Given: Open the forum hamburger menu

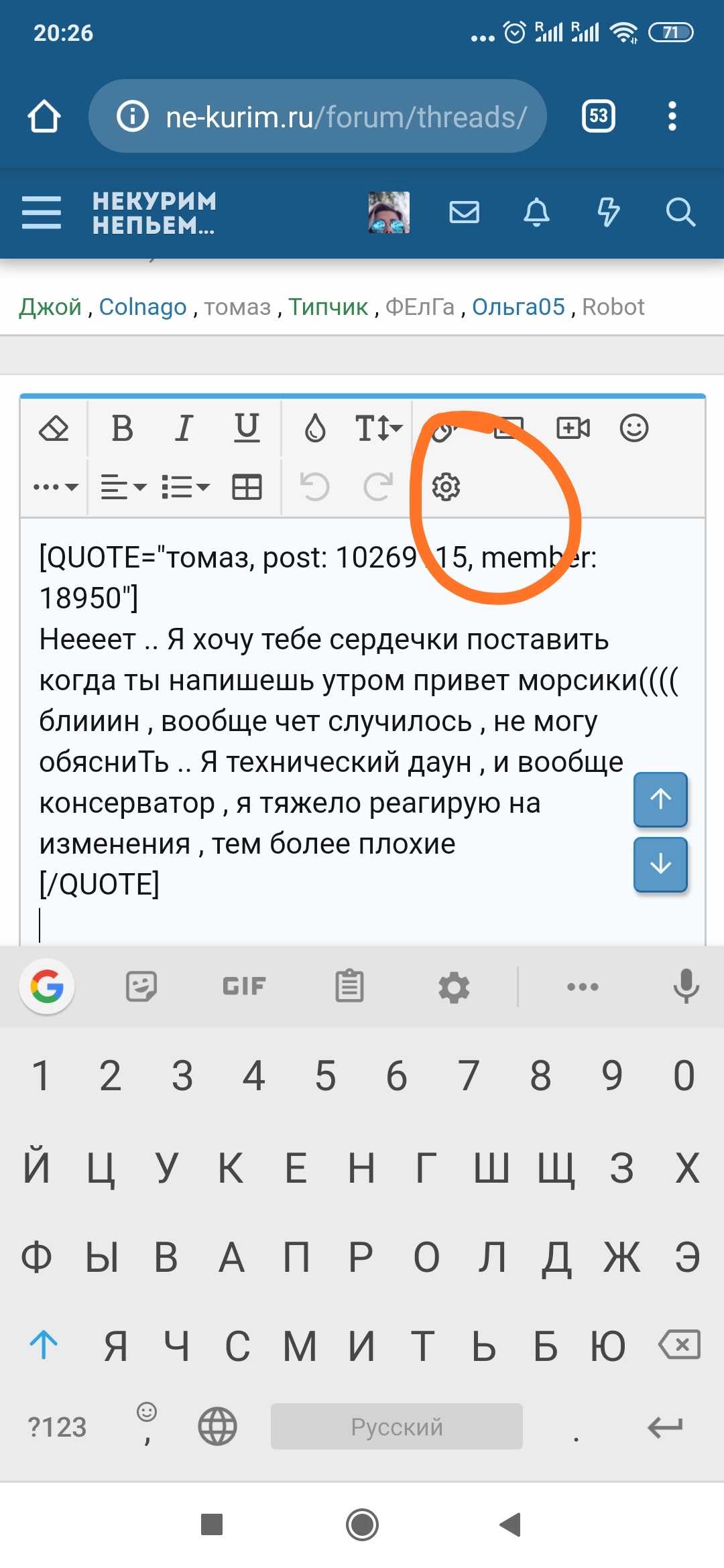Looking at the screenshot, I should (x=42, y=212).
